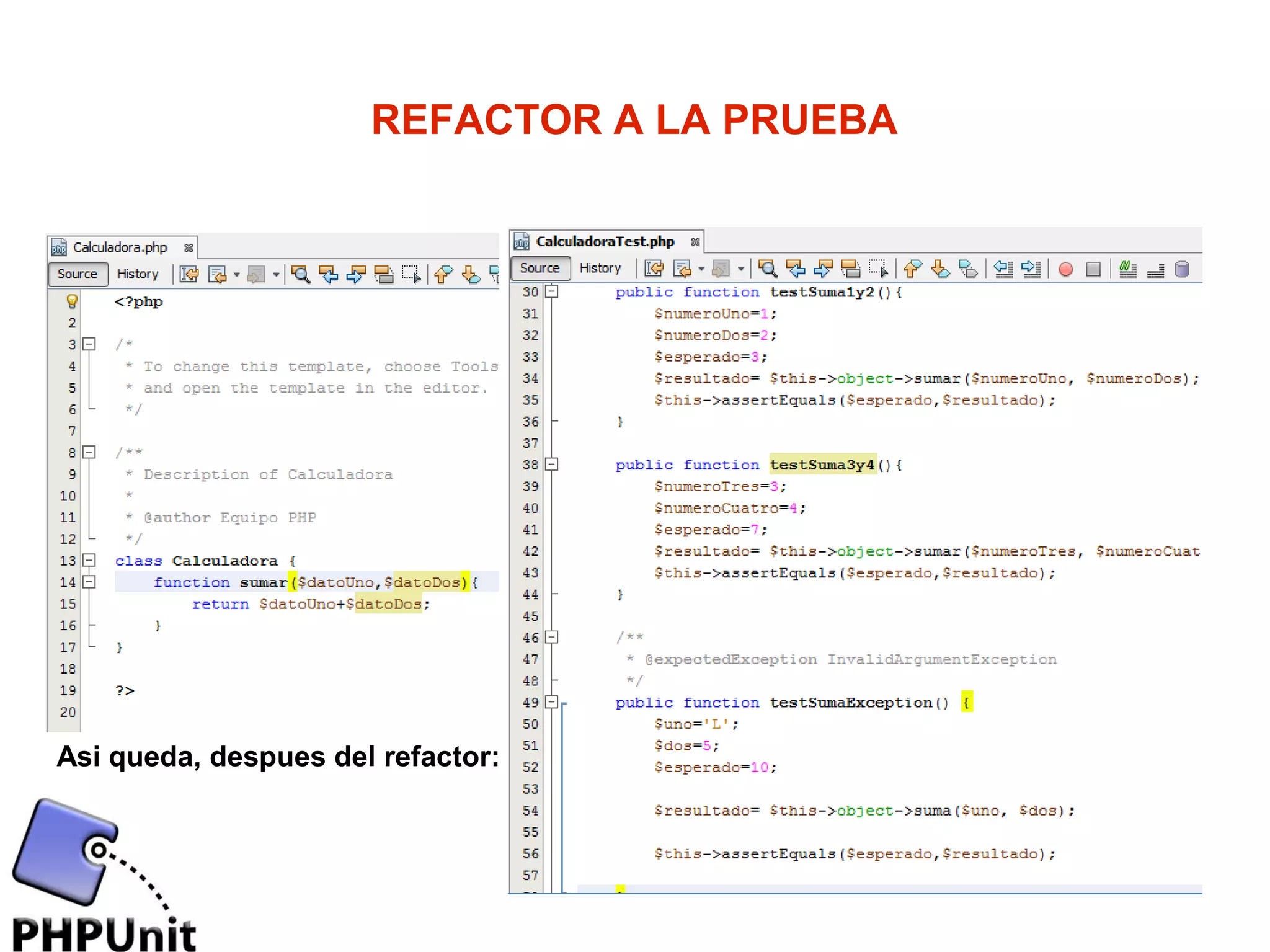Click '@author Equipo PHP' comment line

[x=230, y=517]
